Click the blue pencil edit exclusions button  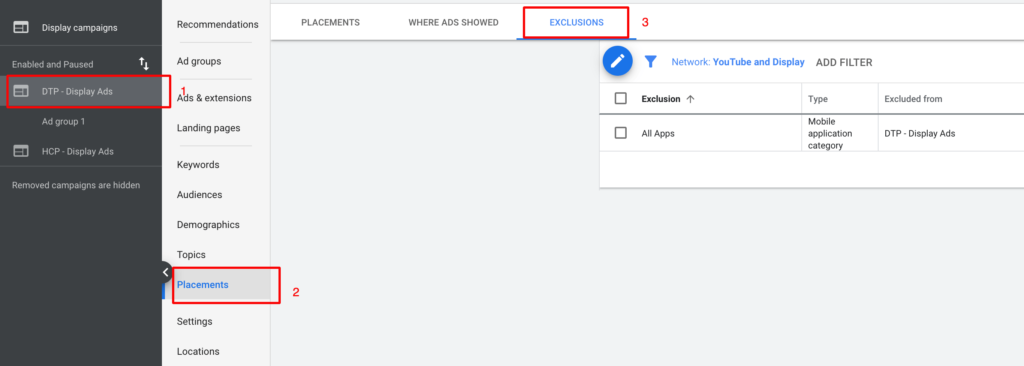617,61
